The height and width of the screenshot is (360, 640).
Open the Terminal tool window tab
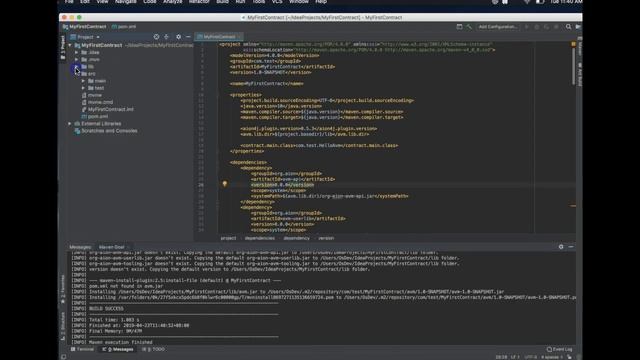[82, 349]
